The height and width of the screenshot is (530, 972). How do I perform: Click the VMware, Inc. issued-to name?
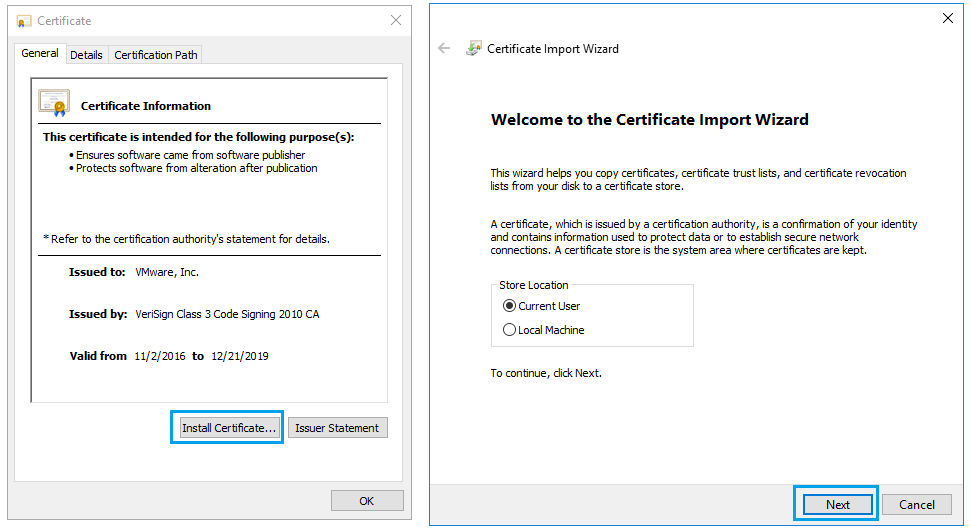coord(167,272)
